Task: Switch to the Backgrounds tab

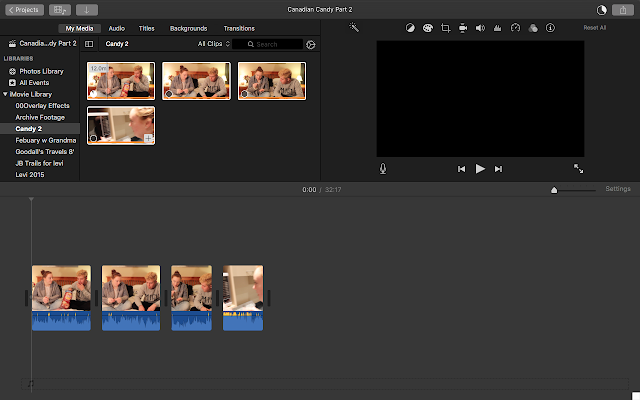Action: coord(189,28)
